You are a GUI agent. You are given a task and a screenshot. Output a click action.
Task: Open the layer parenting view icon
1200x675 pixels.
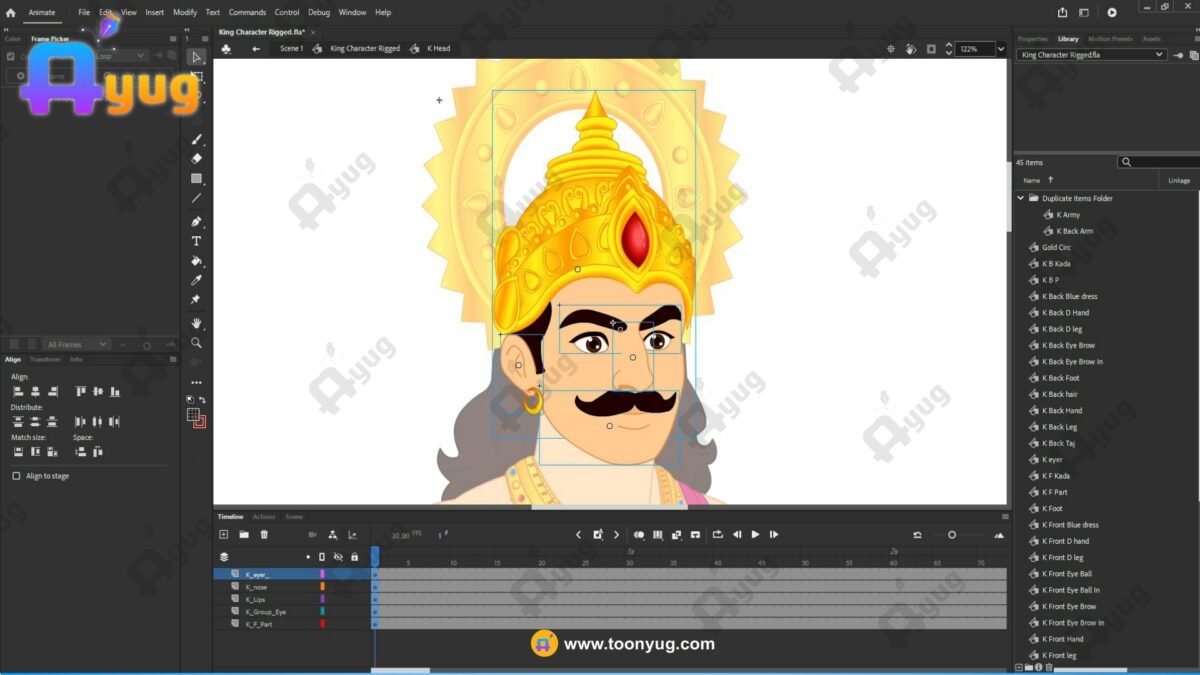coord(333,535)
